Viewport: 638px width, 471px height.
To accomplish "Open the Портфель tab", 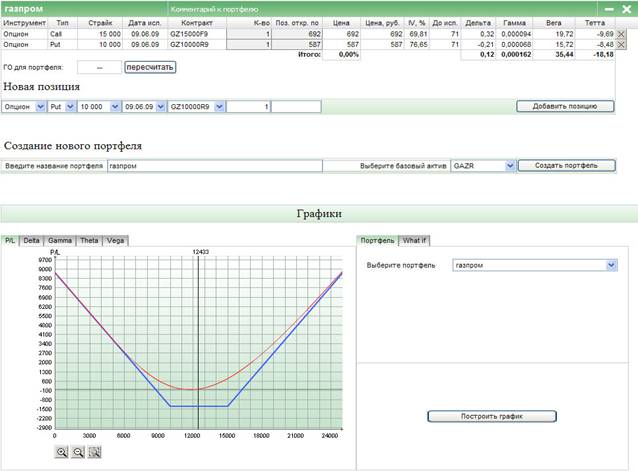I will tap(377, 240).
